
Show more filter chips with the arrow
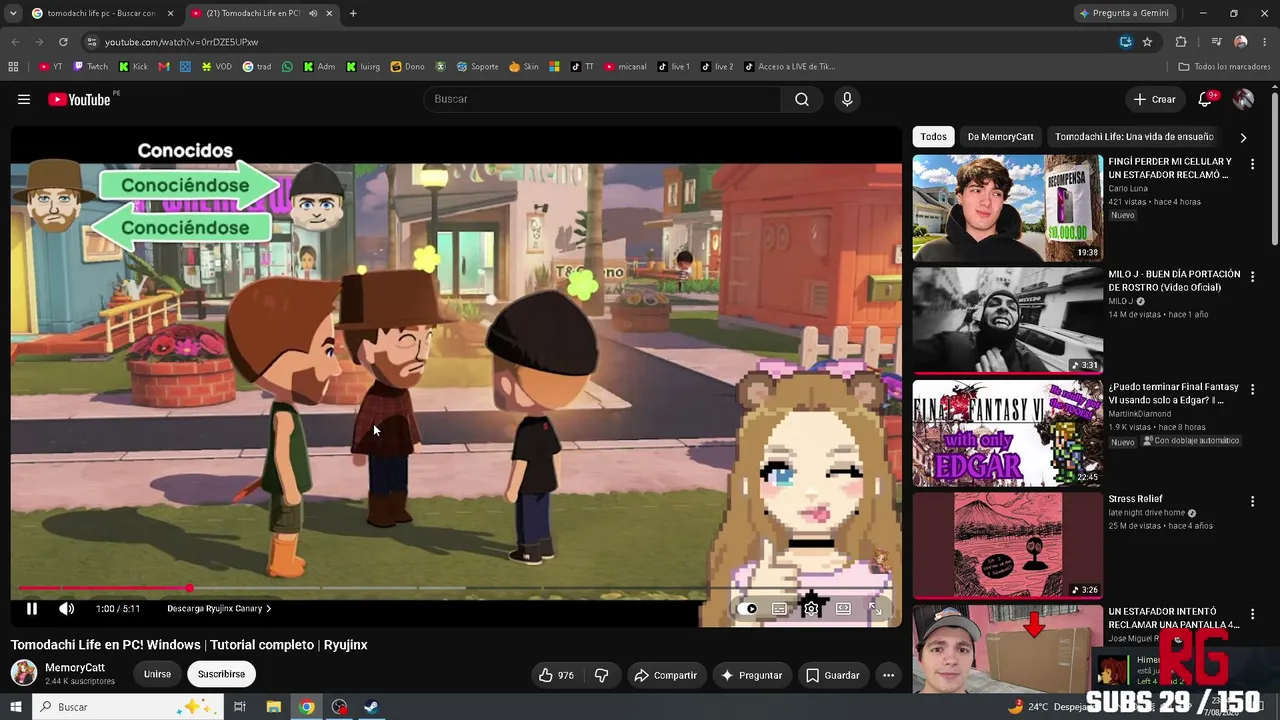click(x=1243, y=137)
